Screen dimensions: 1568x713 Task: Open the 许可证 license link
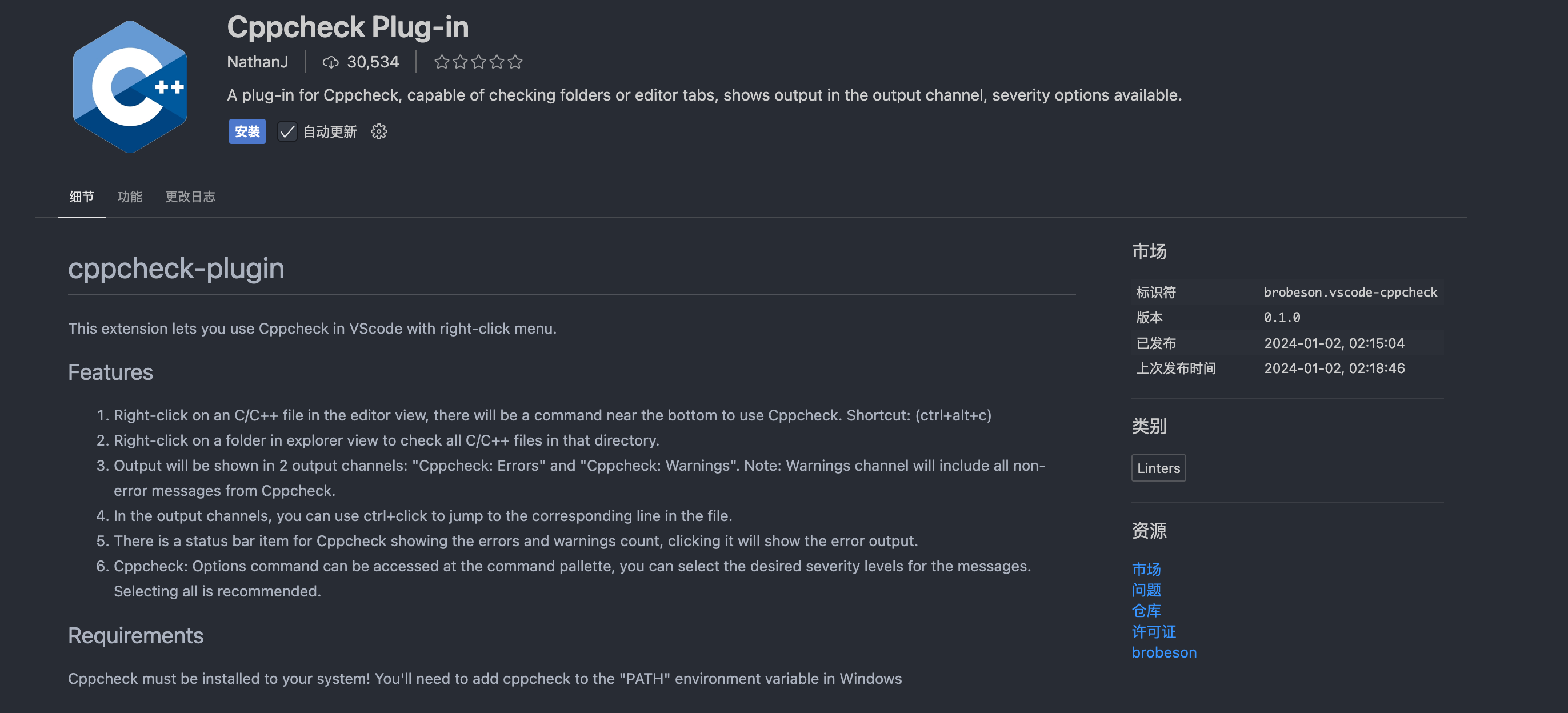pos(1154,631)
